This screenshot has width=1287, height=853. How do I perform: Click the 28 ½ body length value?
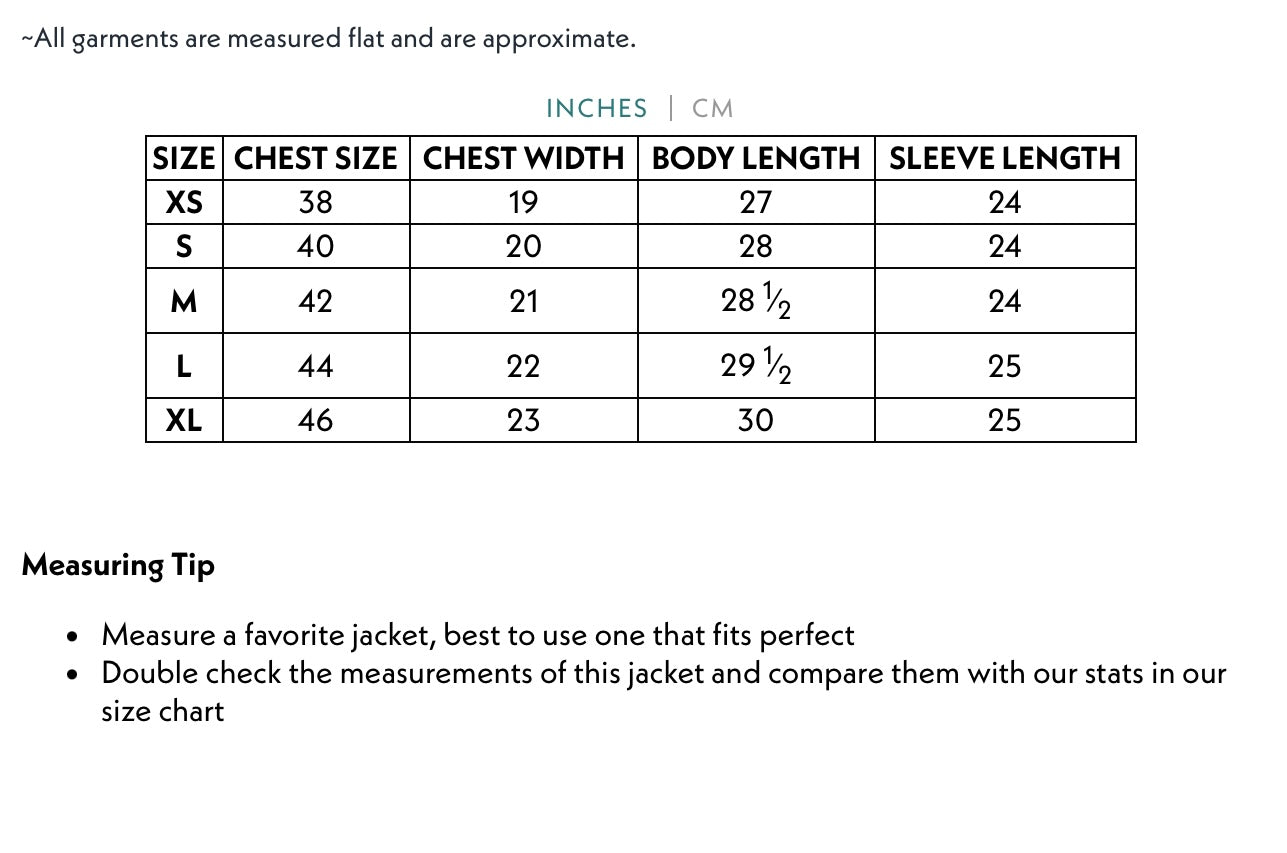[756, 301]
